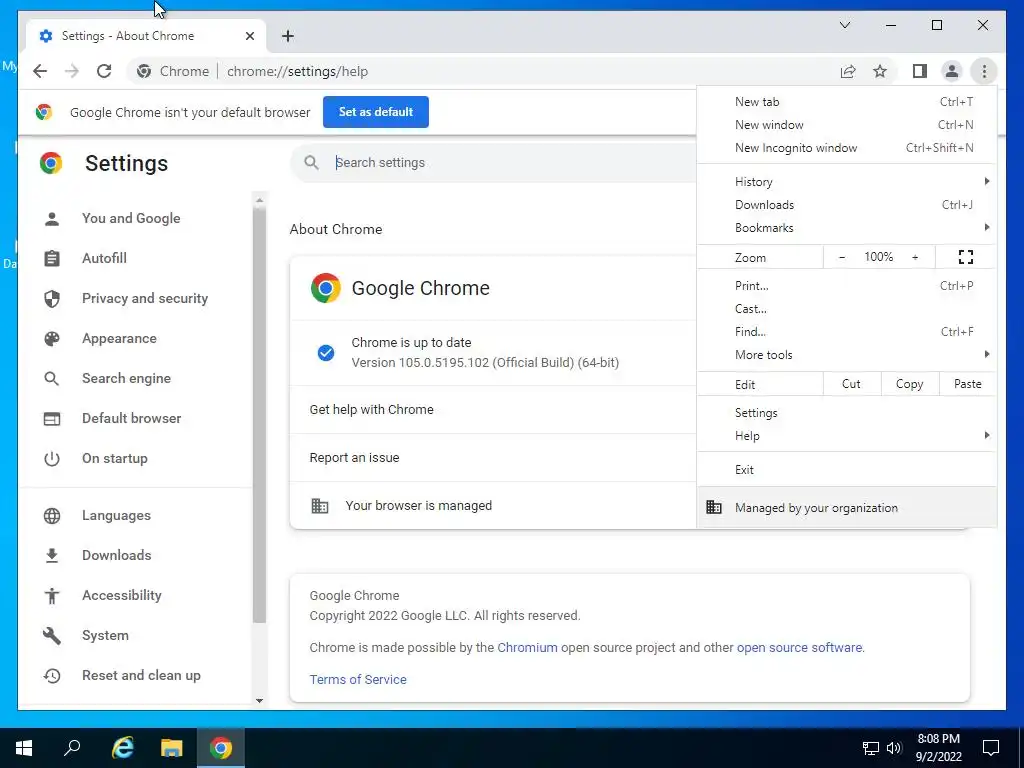Click the Default browser window icon

tap(52, 419)
